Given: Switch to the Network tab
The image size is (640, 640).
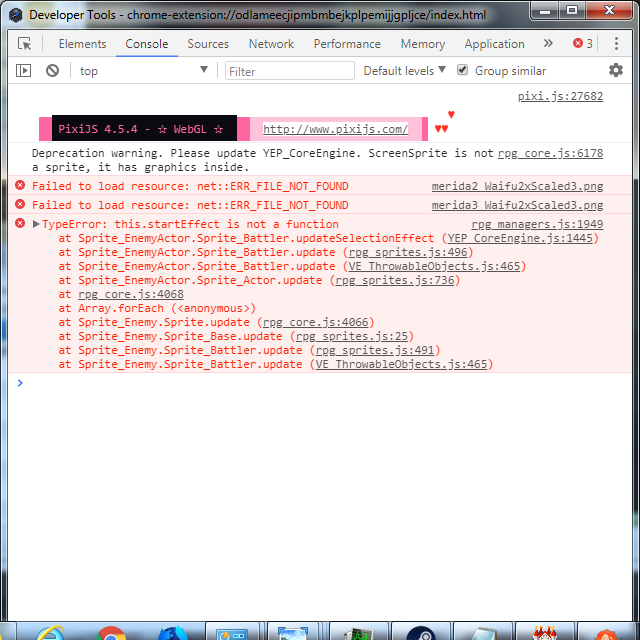Looking at the screenshot, I should click(x=271, y=44).
